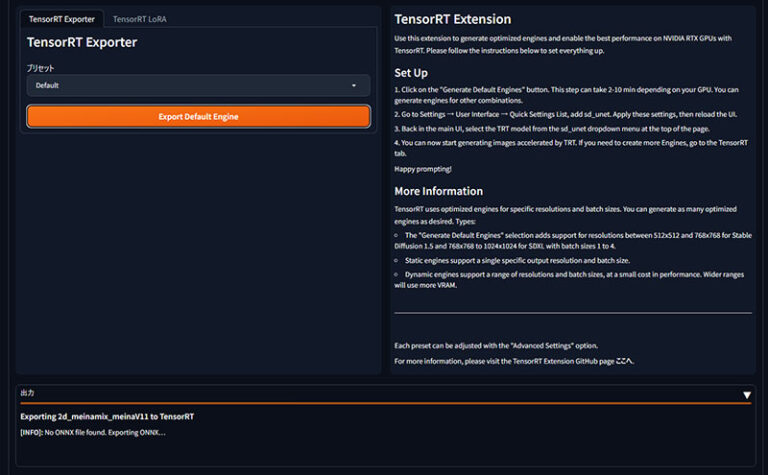Image resolution: width=768 pixels, height=475 pixels.
Task: Click the プリセット field label
Action: point(40,68)
